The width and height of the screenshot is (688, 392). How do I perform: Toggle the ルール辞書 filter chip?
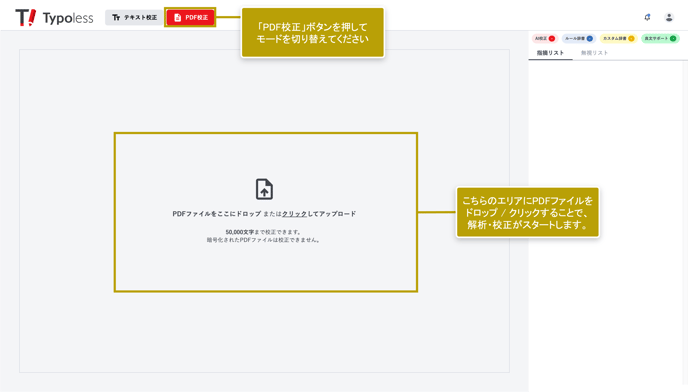(578, 39)
